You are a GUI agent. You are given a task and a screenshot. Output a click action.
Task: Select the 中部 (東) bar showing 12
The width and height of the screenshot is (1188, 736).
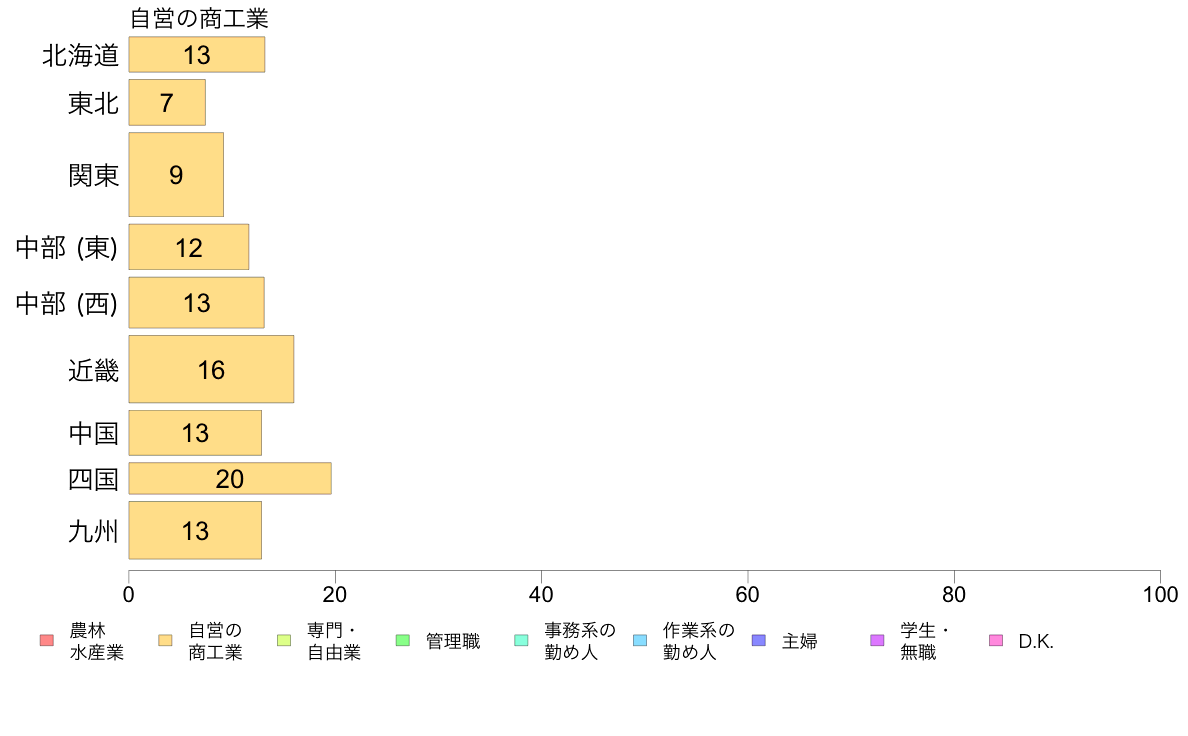(x=189, y=247)
